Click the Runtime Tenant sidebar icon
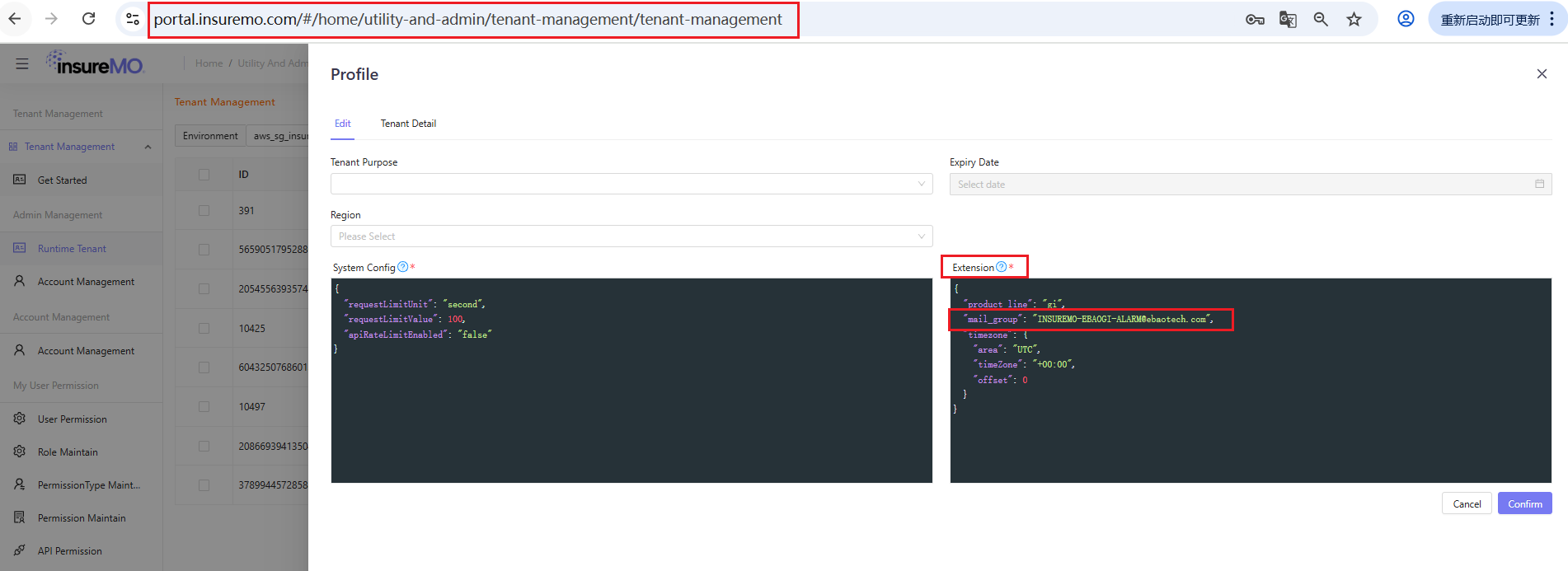The image size is (1568, 571). point(19,248)
